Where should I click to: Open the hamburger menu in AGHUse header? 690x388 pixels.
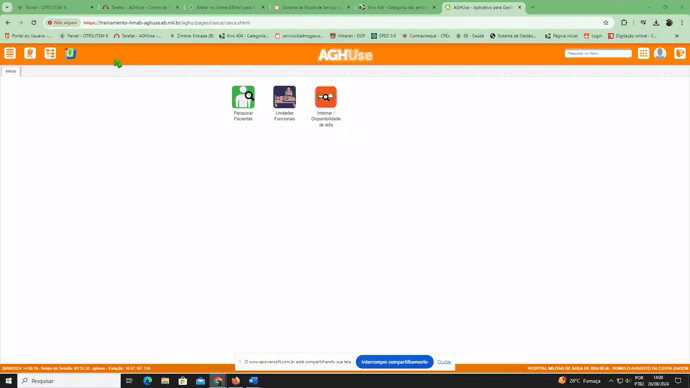10,53
